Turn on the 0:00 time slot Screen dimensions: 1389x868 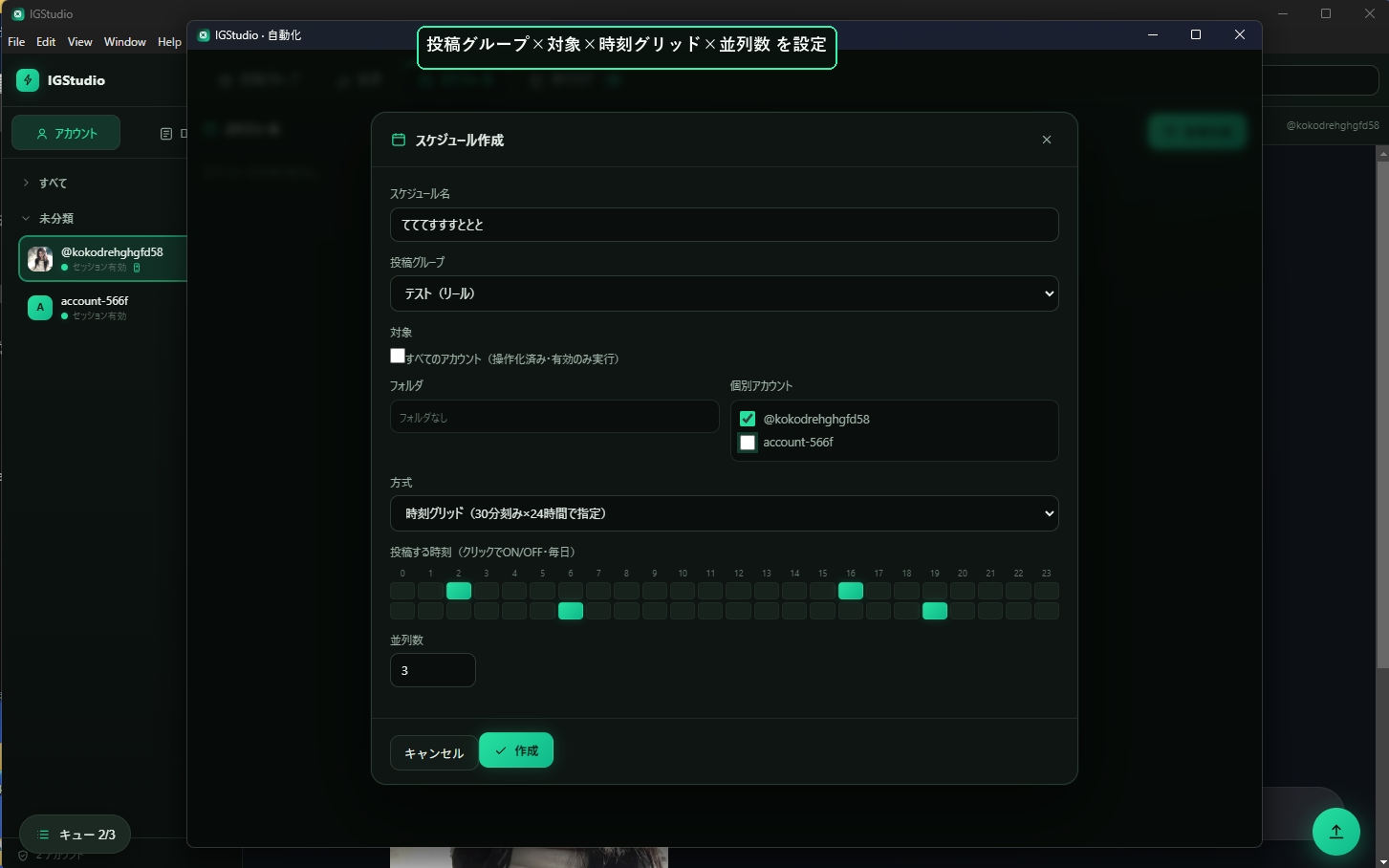(402, 591)
